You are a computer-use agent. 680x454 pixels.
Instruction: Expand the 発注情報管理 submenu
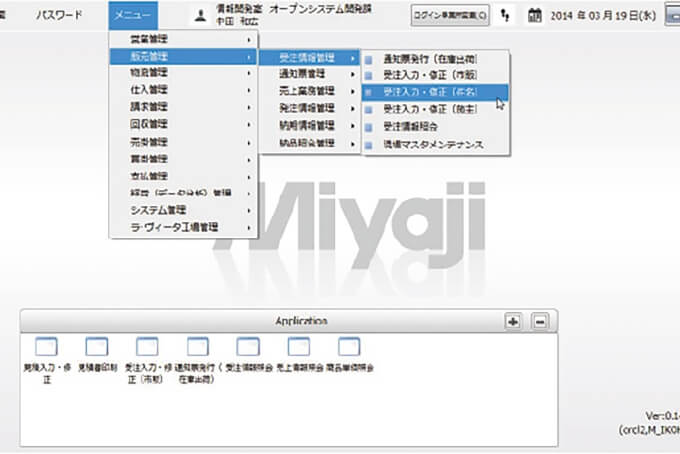tap(310, 108)
